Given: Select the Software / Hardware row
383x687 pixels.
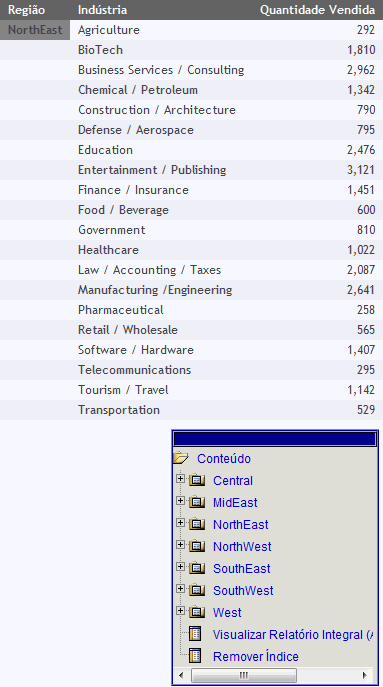Looking at the screenshot, I should [136, 350].
